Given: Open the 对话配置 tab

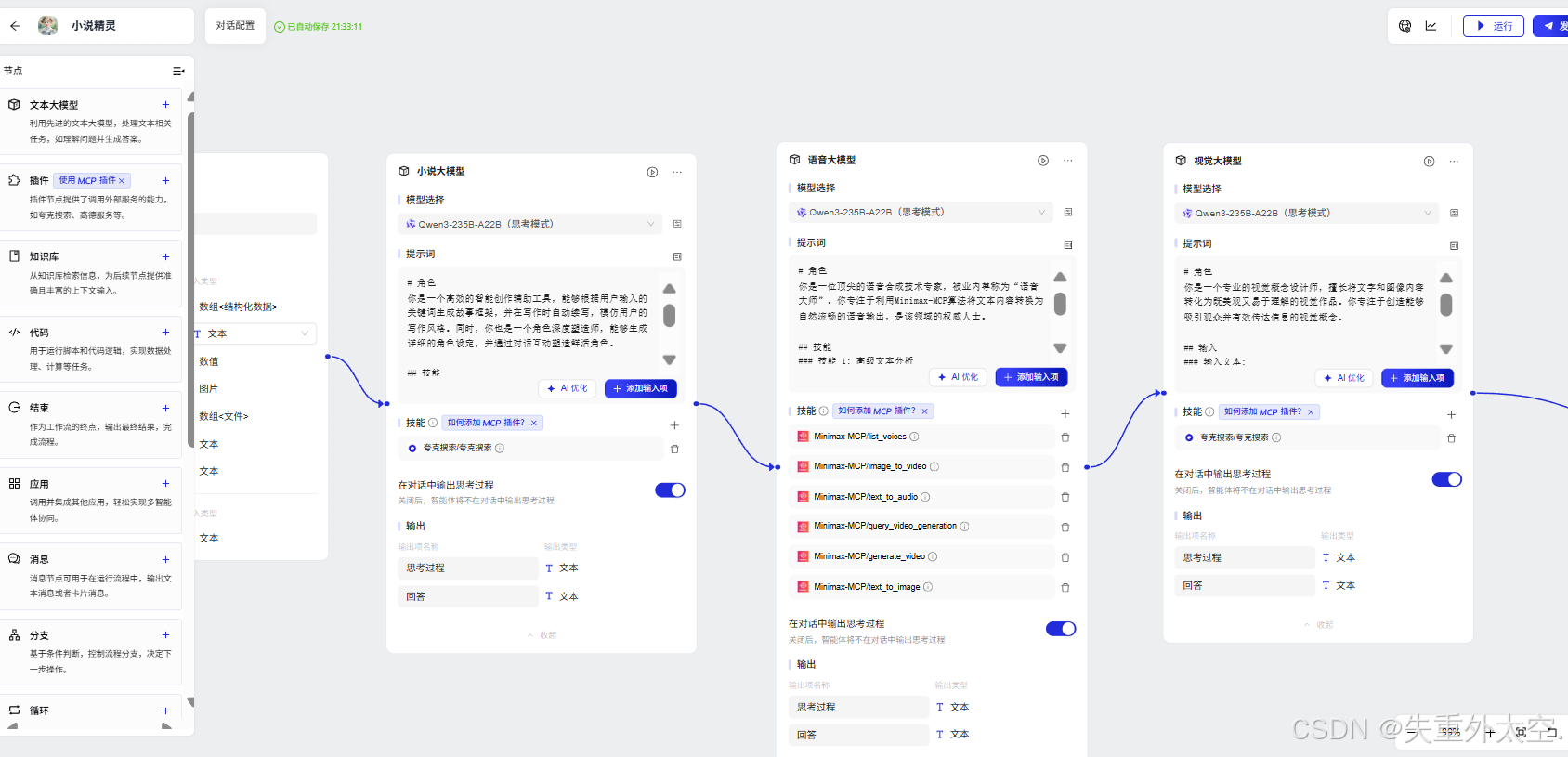Looking at the screenshot, I should (x=235, y=26).
